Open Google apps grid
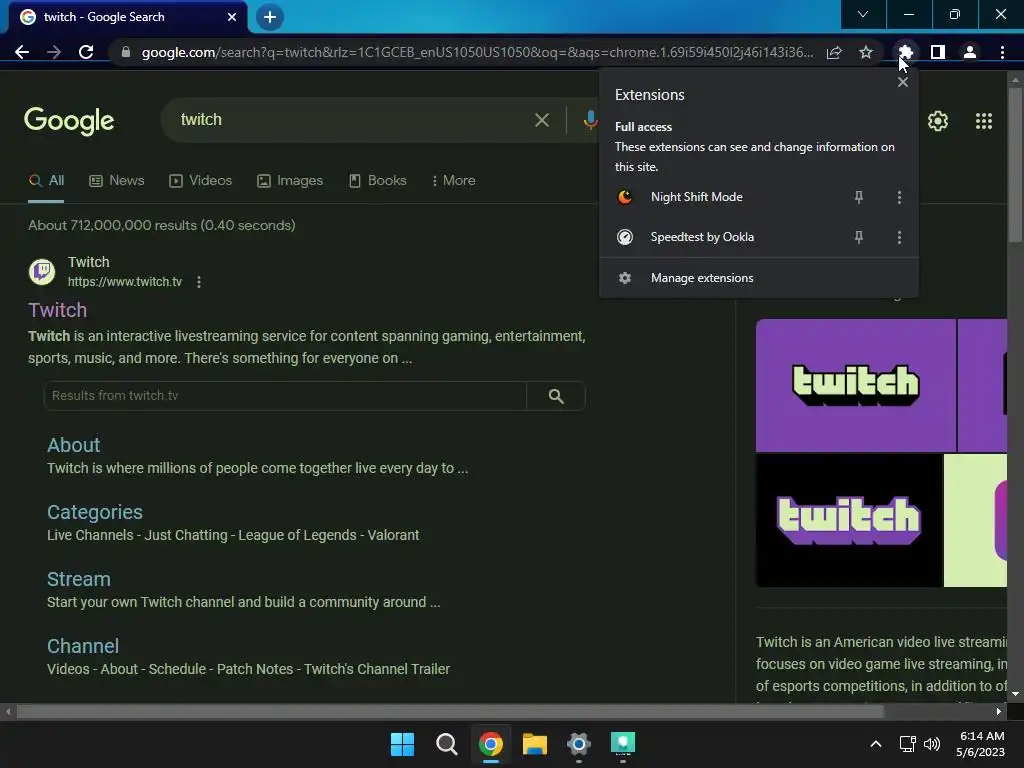 pos(984,121)
